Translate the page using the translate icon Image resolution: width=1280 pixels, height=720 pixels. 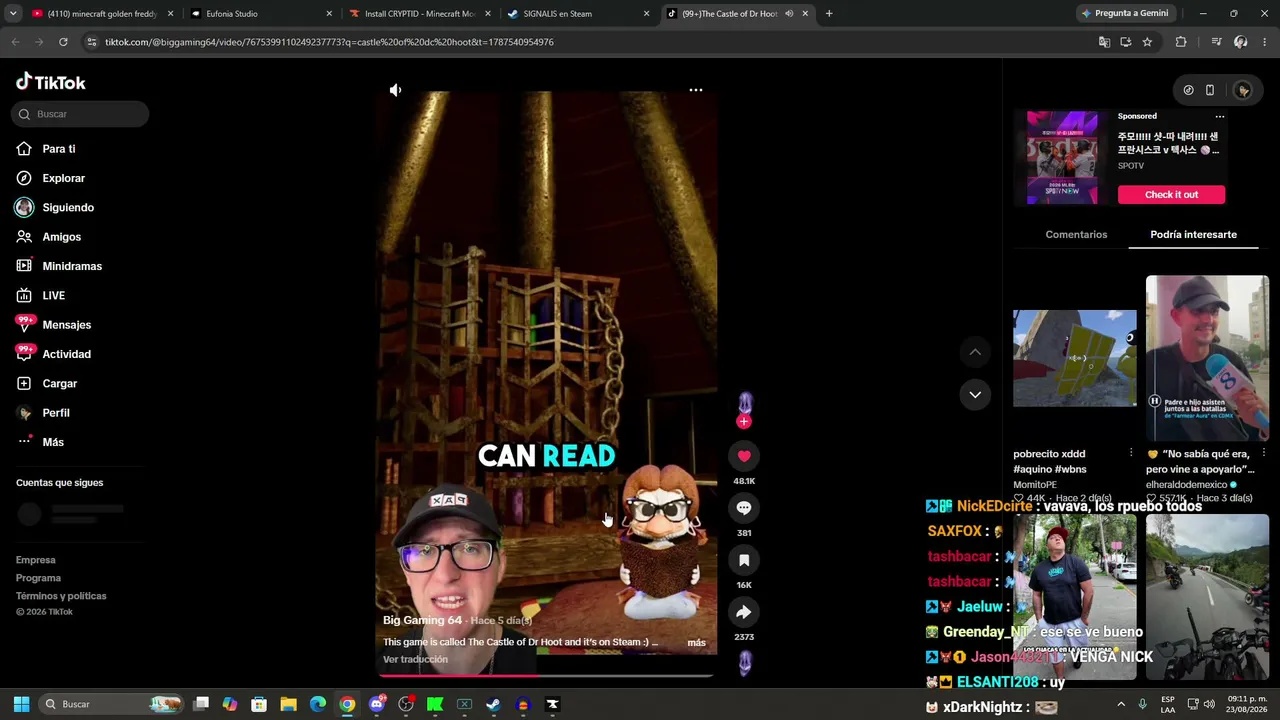[1104, 42]
